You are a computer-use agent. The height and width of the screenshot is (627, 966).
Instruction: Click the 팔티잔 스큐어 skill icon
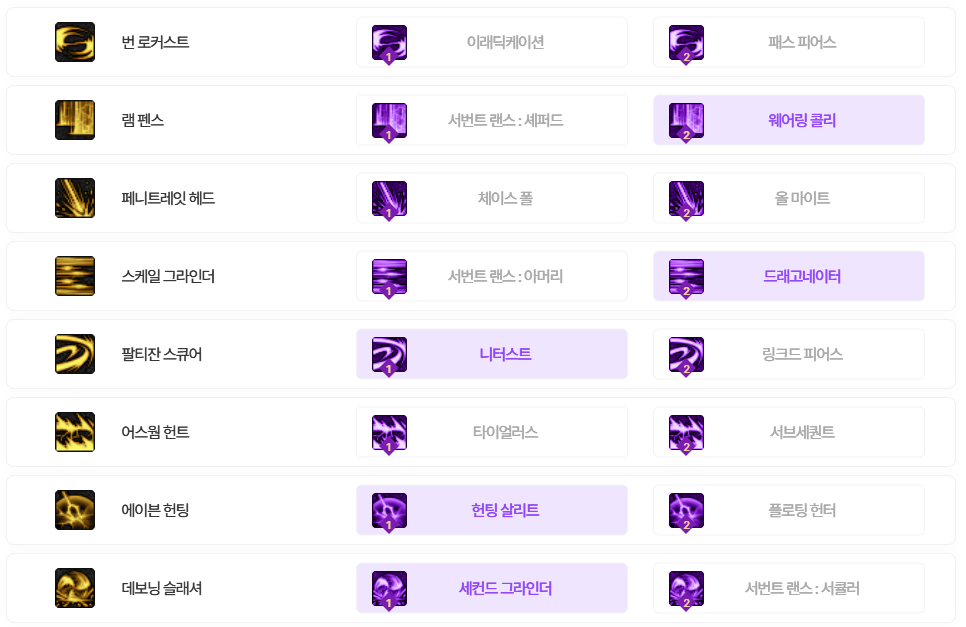pos(75,354)
